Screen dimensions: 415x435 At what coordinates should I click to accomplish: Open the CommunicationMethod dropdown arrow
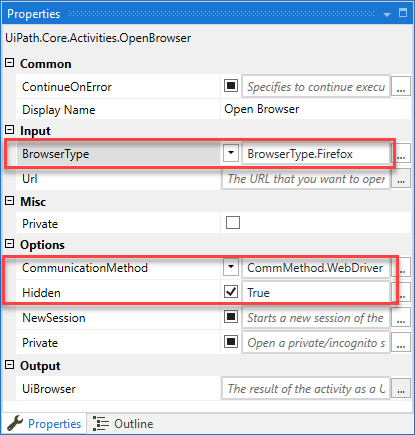click(231, 267)
